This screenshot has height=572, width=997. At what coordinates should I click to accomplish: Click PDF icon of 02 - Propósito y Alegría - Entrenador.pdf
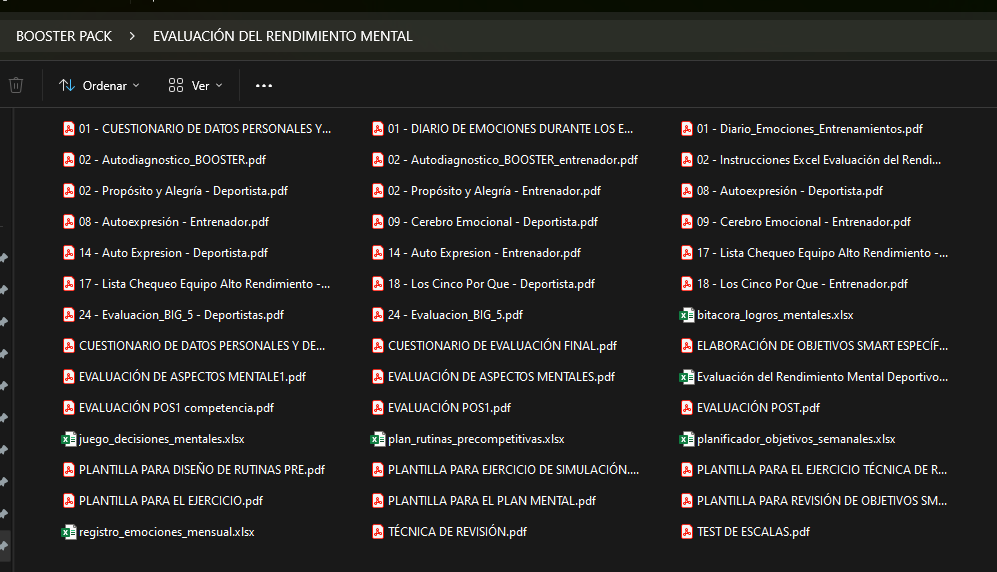tap(378, 191)
